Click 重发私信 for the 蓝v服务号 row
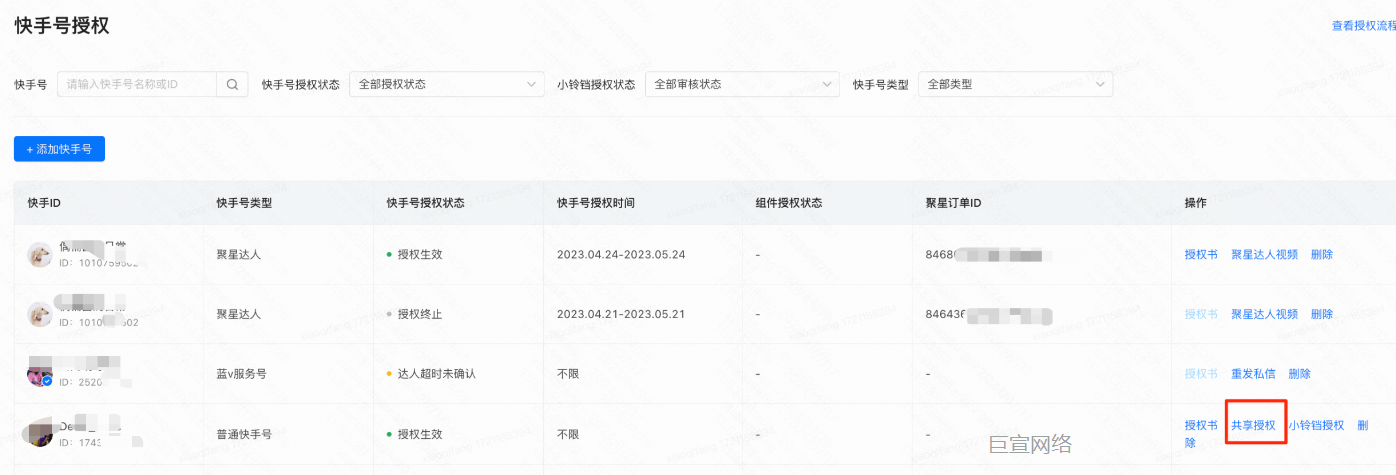The image size is (1396, 475). (1253, 374)
